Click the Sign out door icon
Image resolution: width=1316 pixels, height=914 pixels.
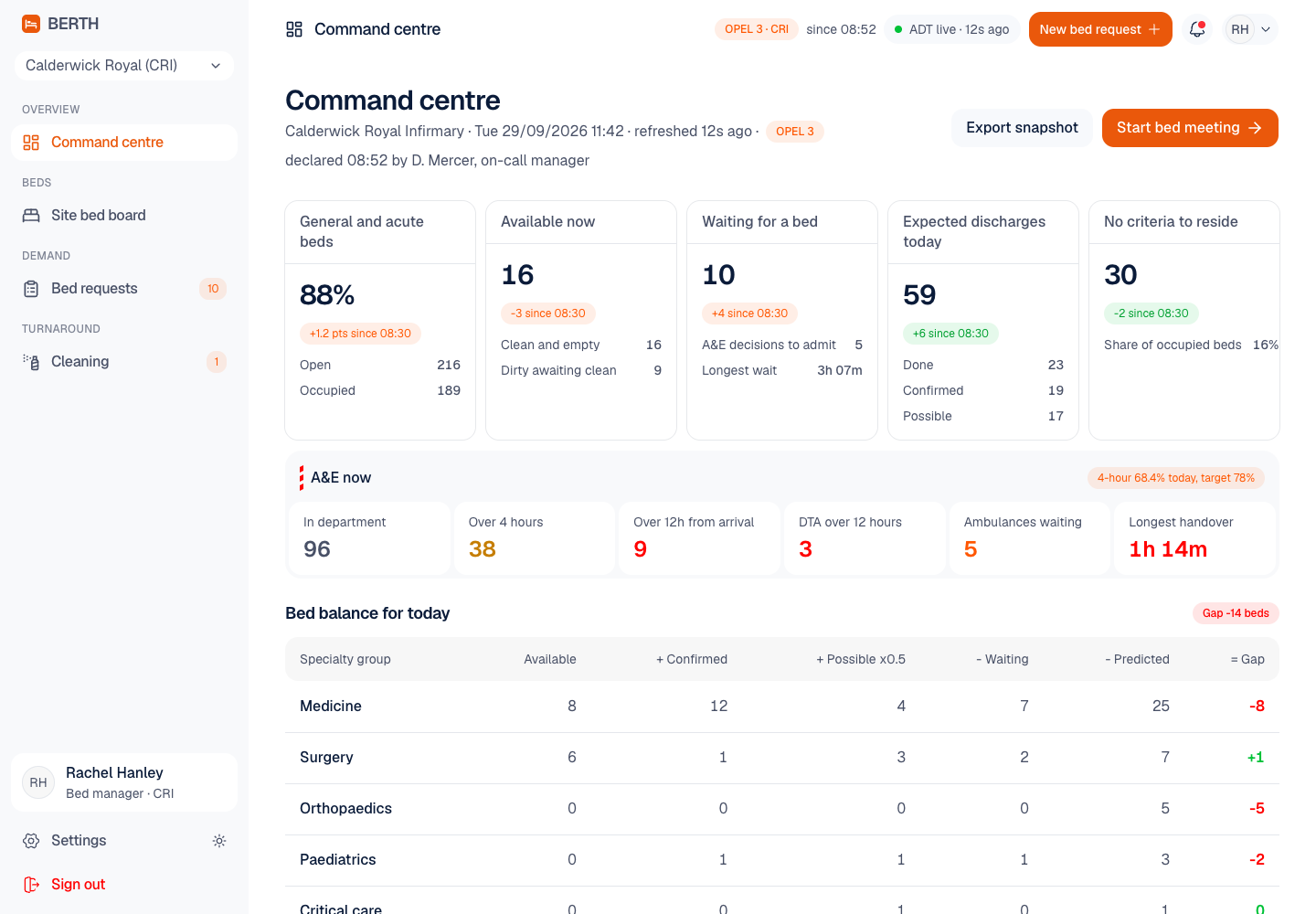click(31, 885)
